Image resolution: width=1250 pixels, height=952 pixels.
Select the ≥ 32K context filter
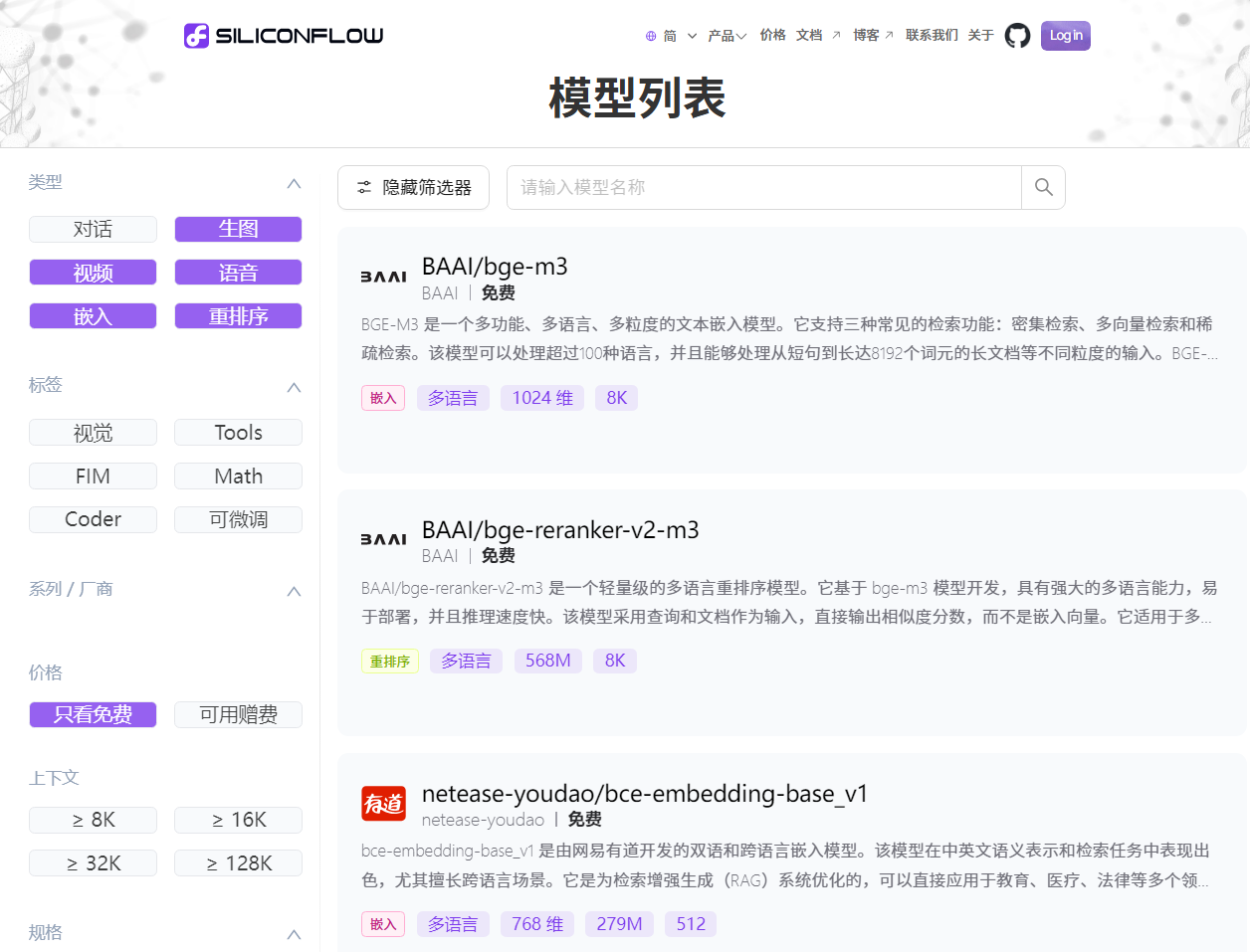click(93, 863)
